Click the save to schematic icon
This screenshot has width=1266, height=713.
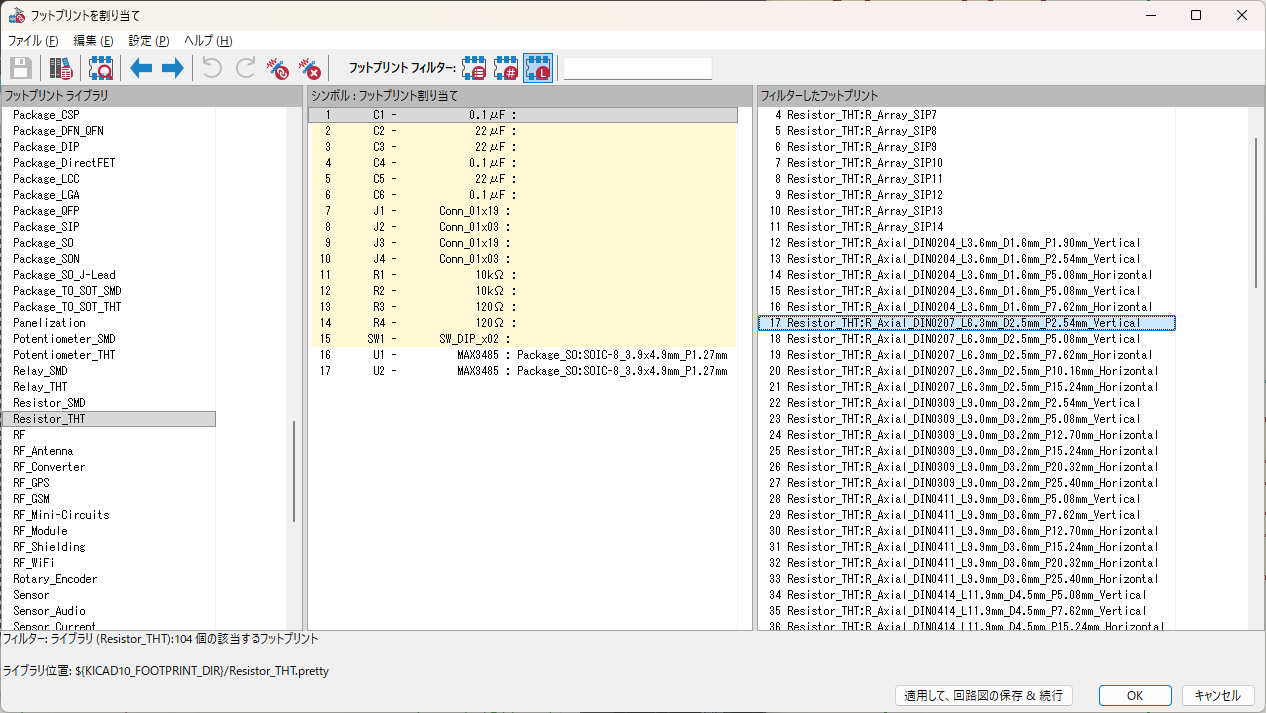pos(21,68)
